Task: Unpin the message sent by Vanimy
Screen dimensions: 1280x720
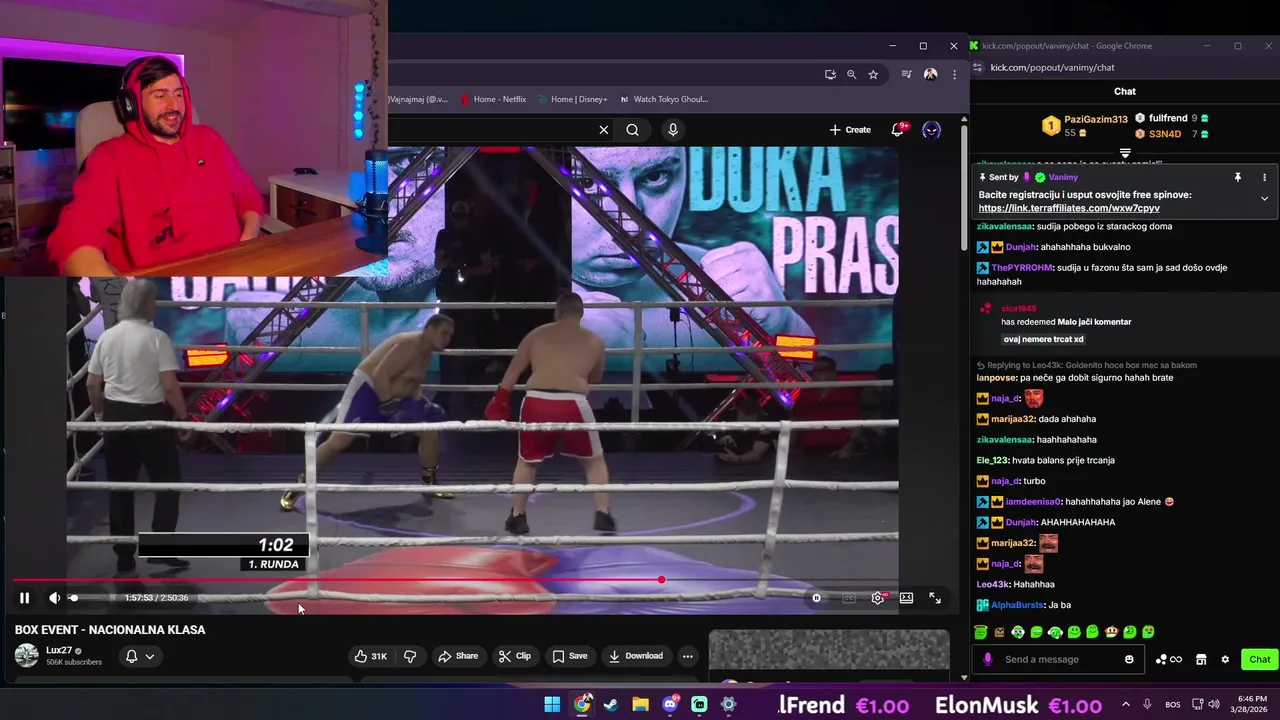Action: tap(1237, 177)
